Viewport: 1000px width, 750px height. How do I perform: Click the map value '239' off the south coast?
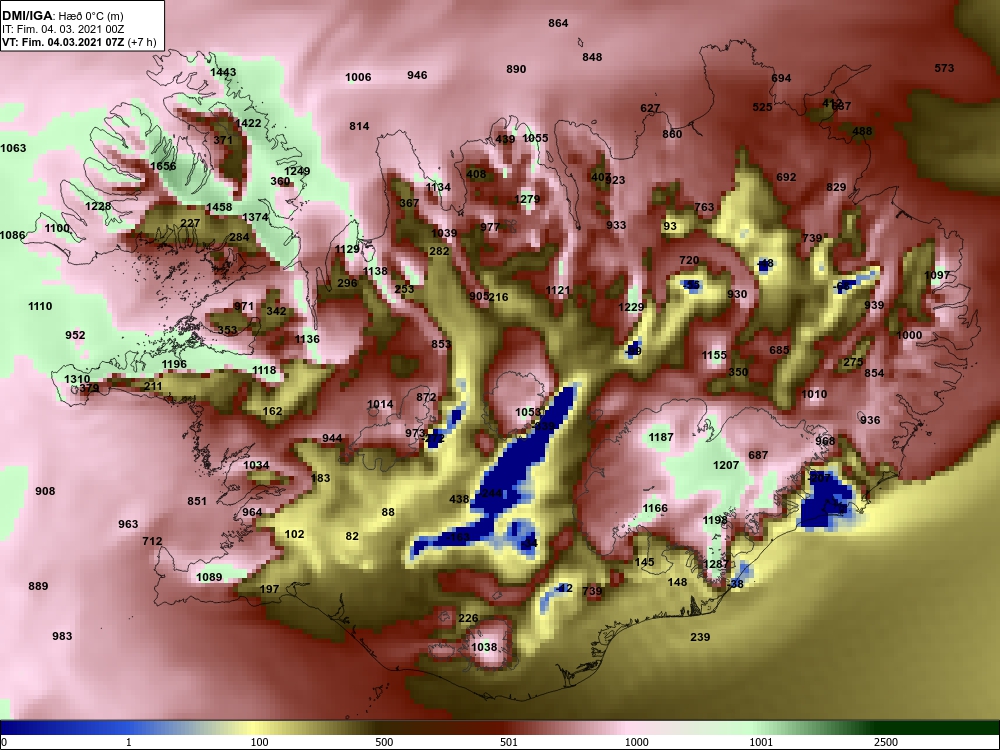pyautogui.click(x=700, y=636)
